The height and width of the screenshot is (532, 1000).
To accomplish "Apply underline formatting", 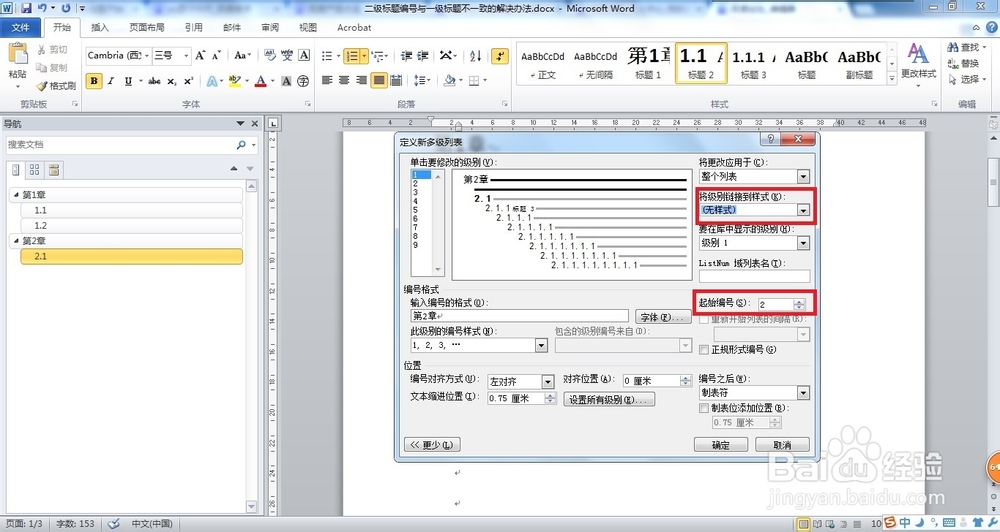I will tap(128, 81).
